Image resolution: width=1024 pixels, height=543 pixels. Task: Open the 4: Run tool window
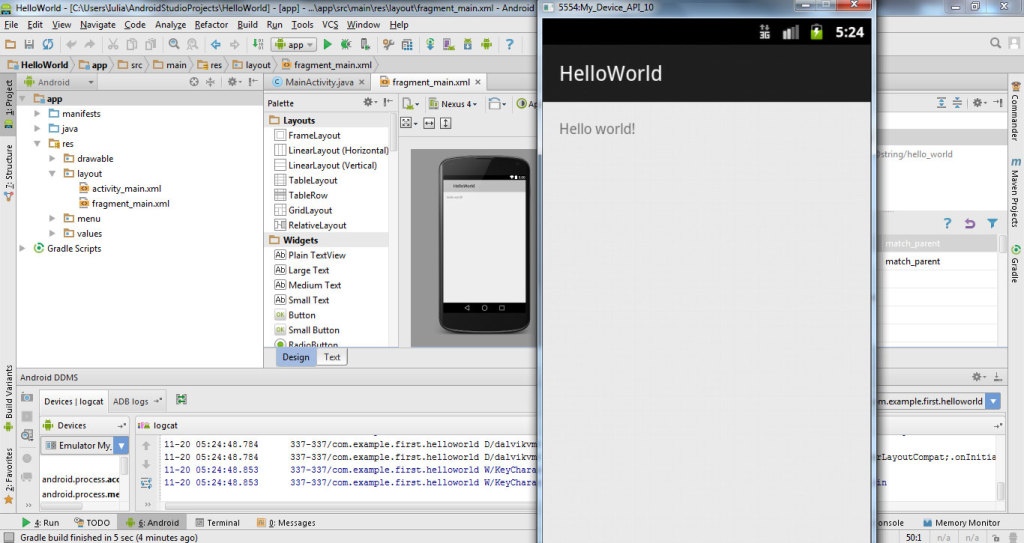[40, 523]
